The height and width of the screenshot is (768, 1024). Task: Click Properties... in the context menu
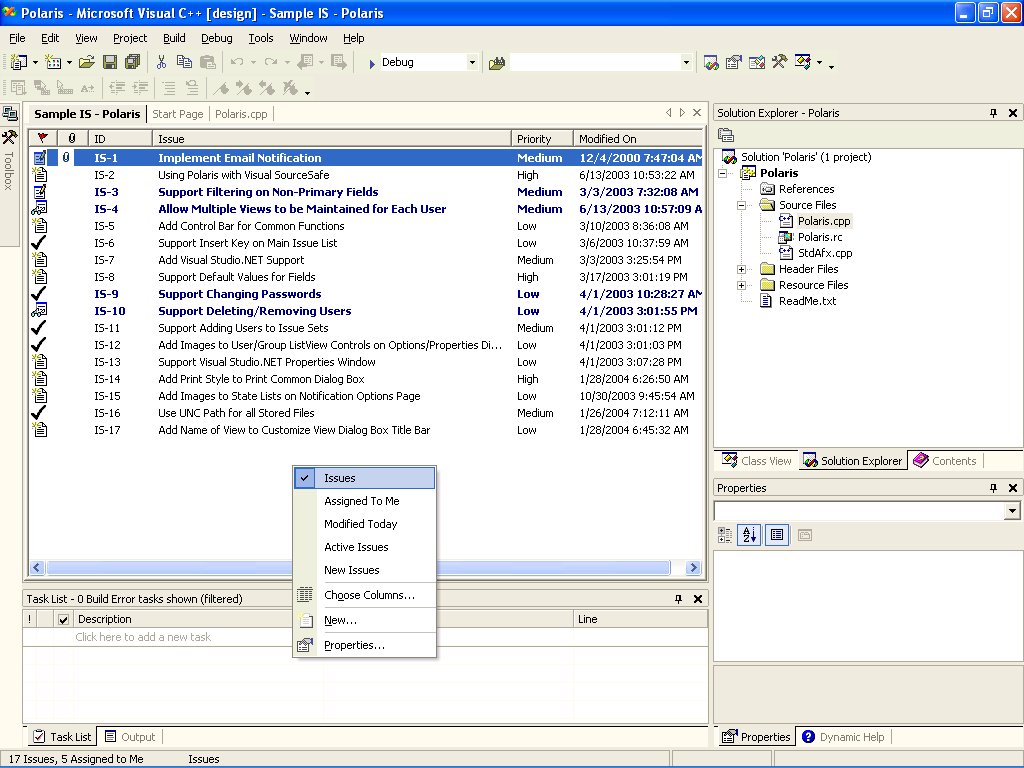click(364, 645)
